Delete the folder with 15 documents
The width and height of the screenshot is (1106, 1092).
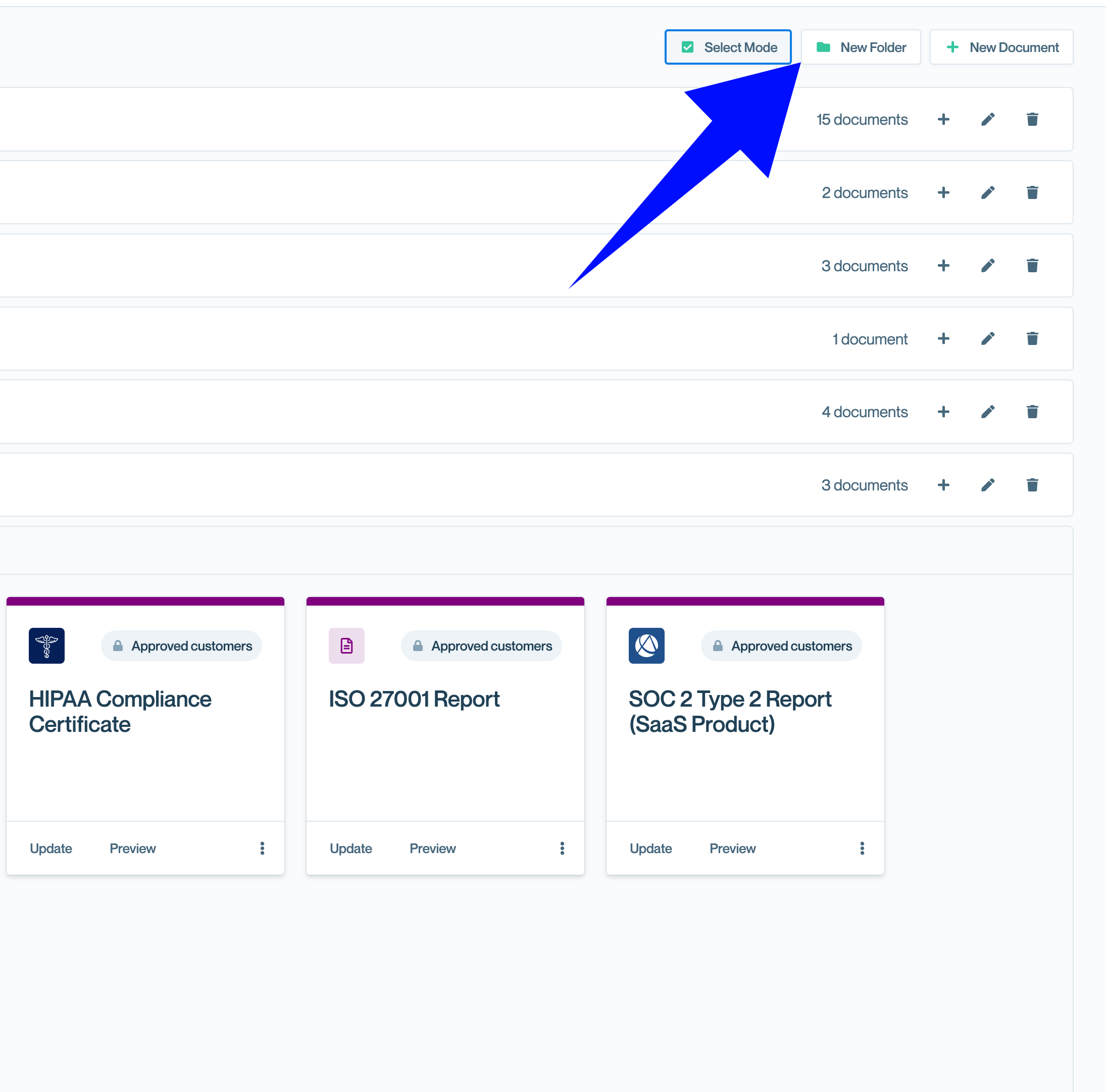point(1032,120)
